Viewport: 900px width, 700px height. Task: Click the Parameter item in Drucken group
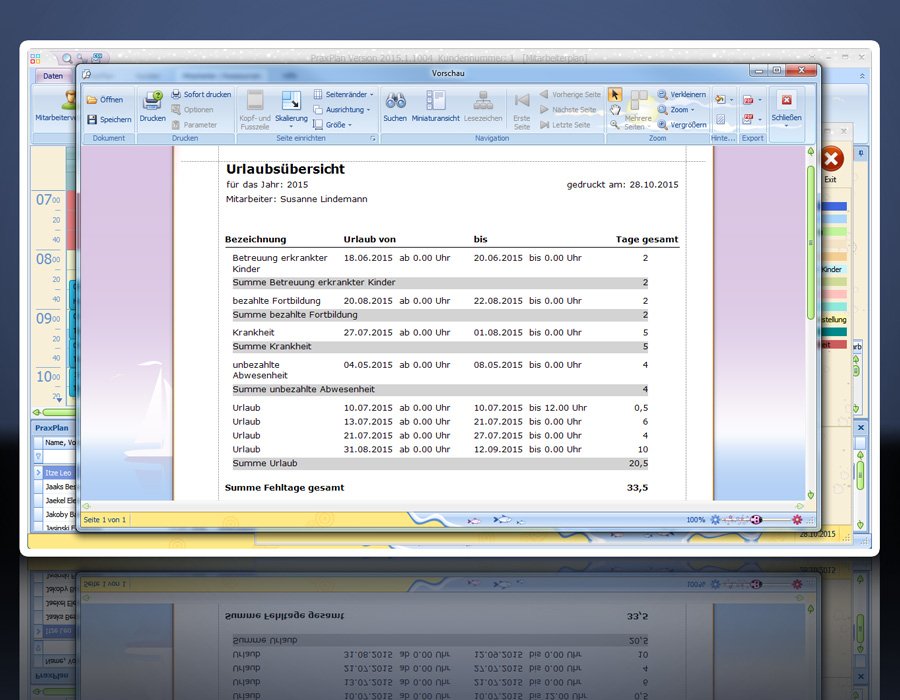[195, 125]
